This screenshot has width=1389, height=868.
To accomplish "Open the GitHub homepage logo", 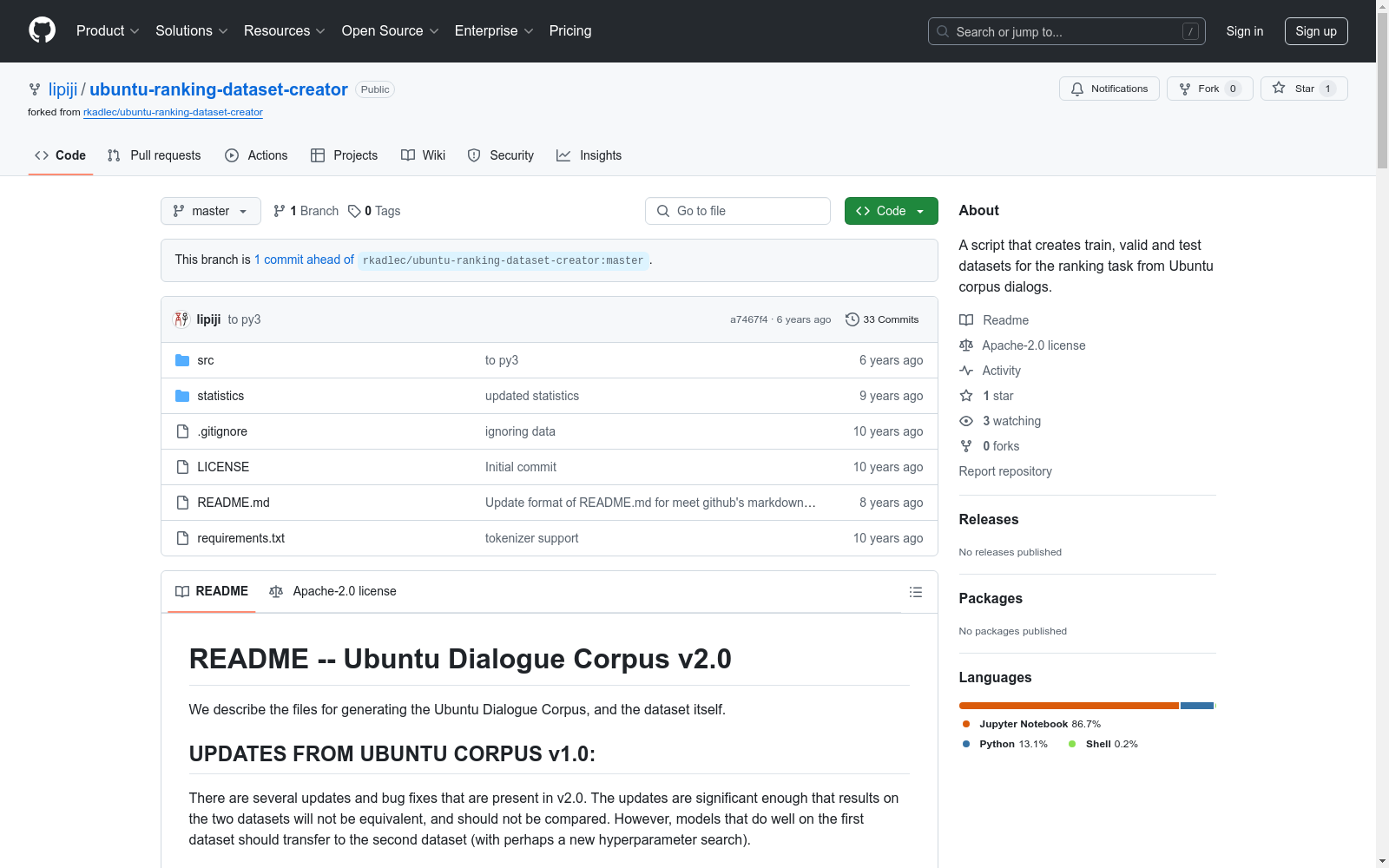I will [42, 30].
